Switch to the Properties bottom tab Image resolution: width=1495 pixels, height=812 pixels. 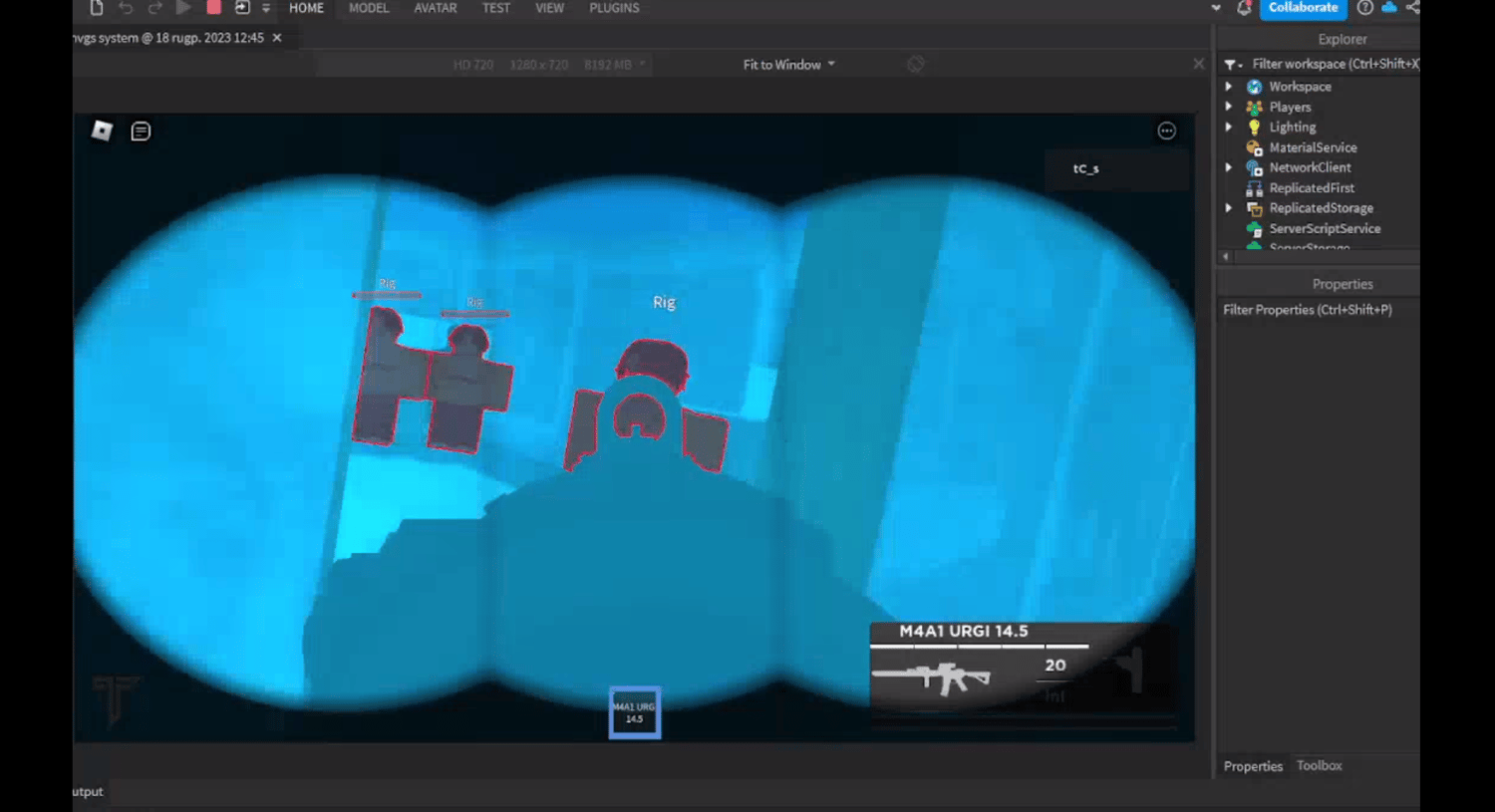1253,766
